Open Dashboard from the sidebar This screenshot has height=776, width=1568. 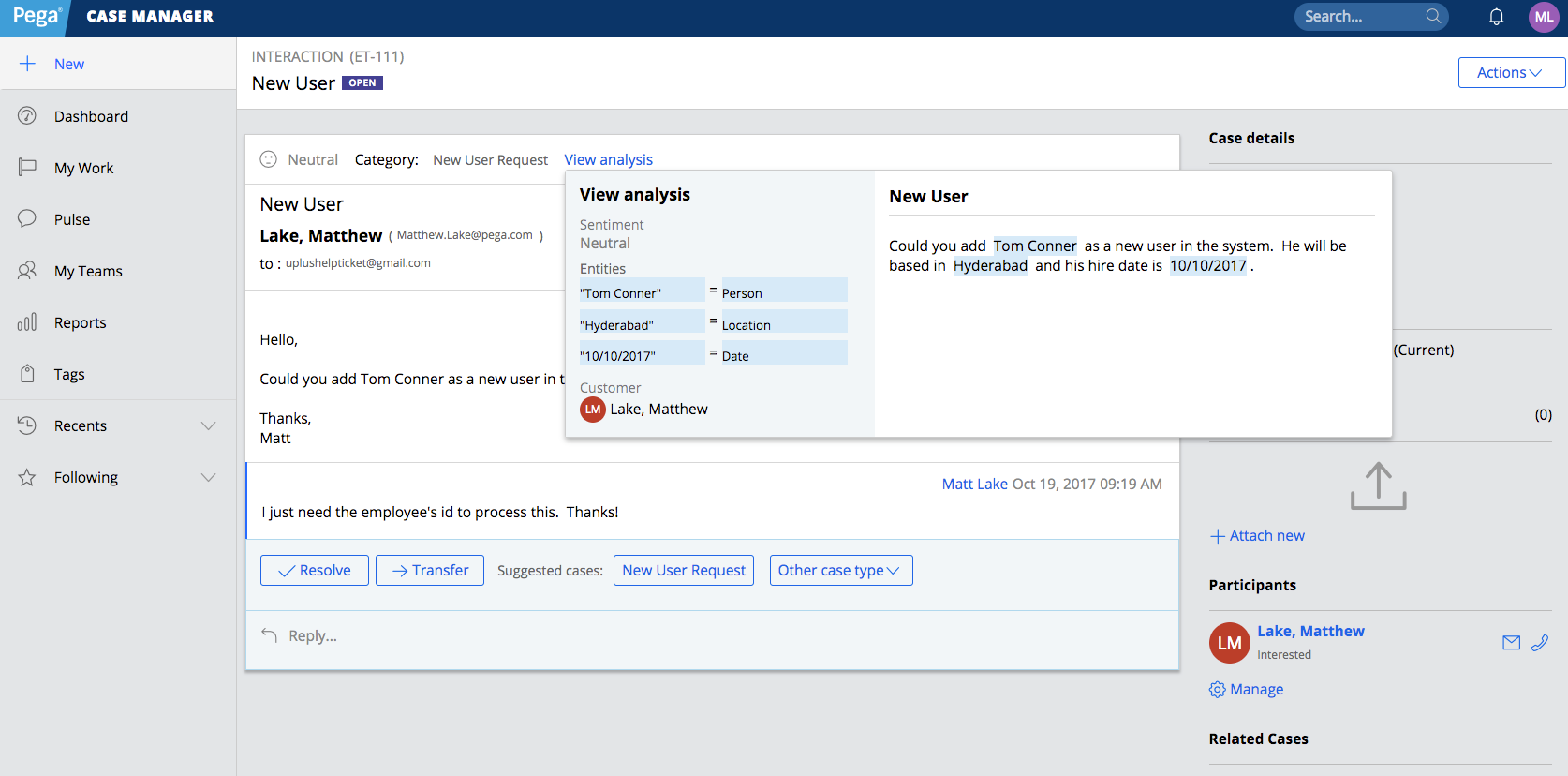click(91, 116)
